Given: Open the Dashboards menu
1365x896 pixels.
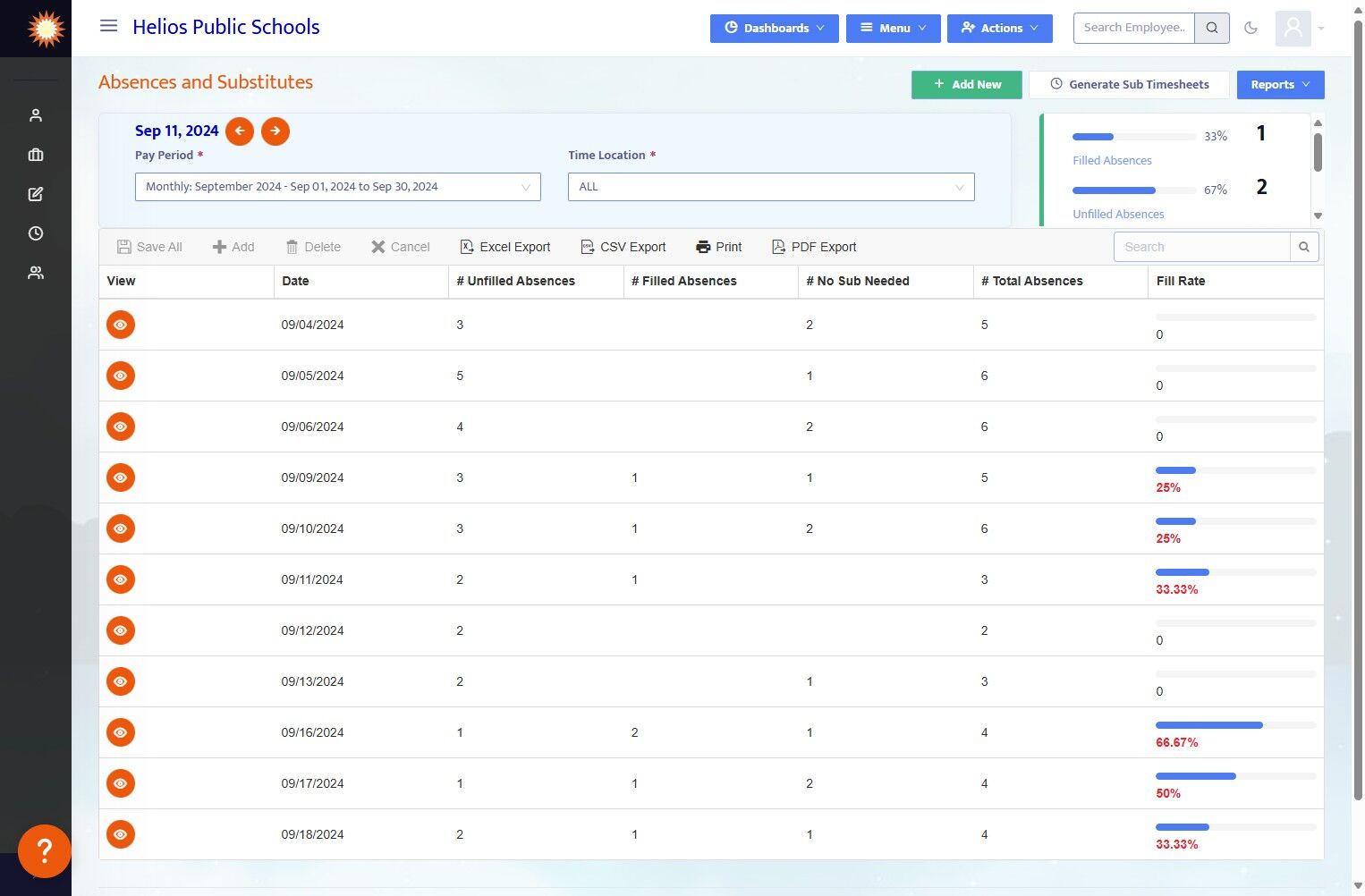Looking at the screenshot, I should click(774, 28).
